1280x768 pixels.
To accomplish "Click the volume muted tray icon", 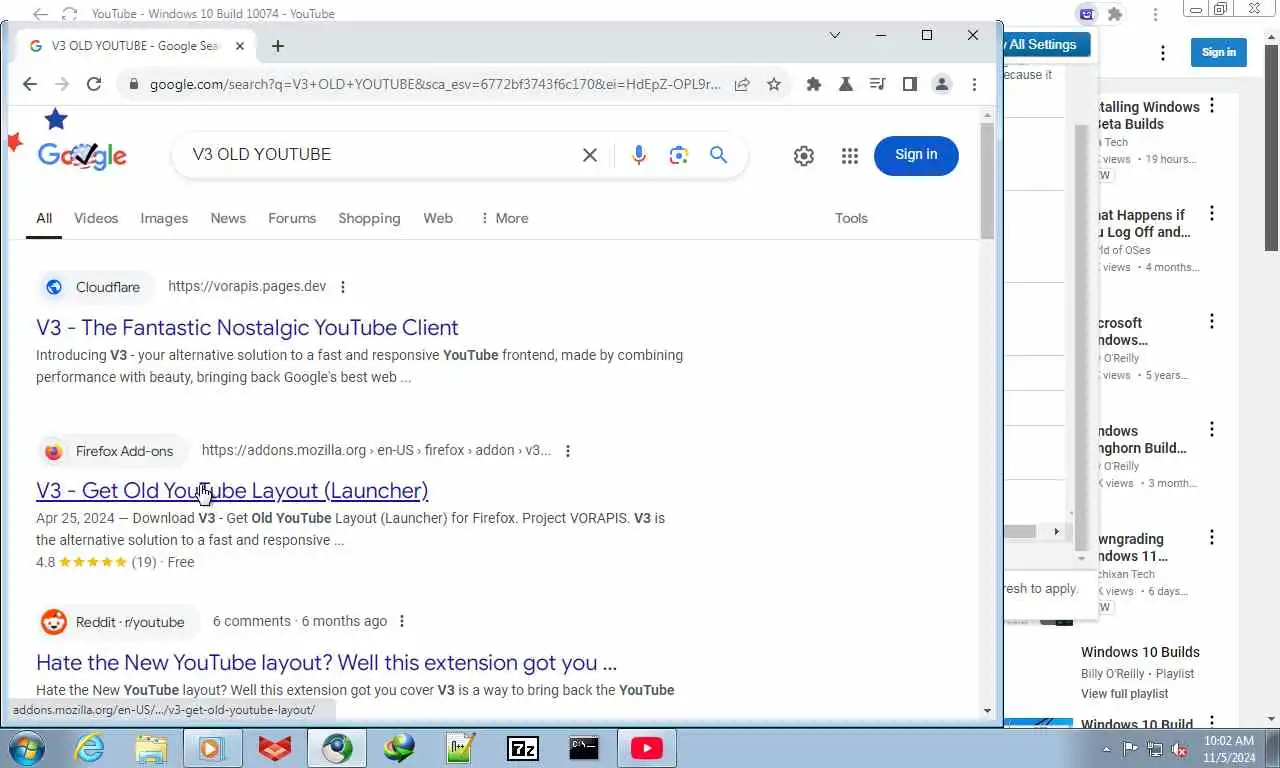I will [x=1180, y=749].
